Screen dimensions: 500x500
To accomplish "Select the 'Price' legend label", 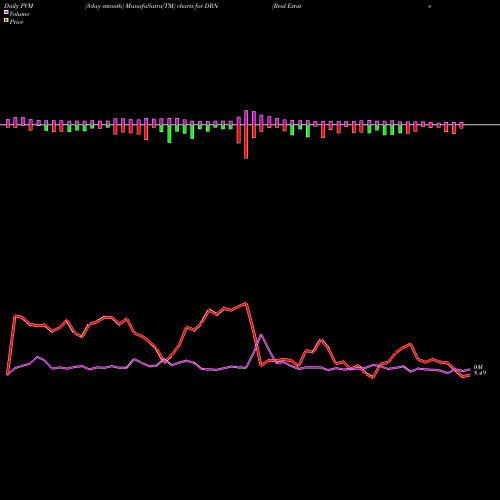I will (16, 22).
